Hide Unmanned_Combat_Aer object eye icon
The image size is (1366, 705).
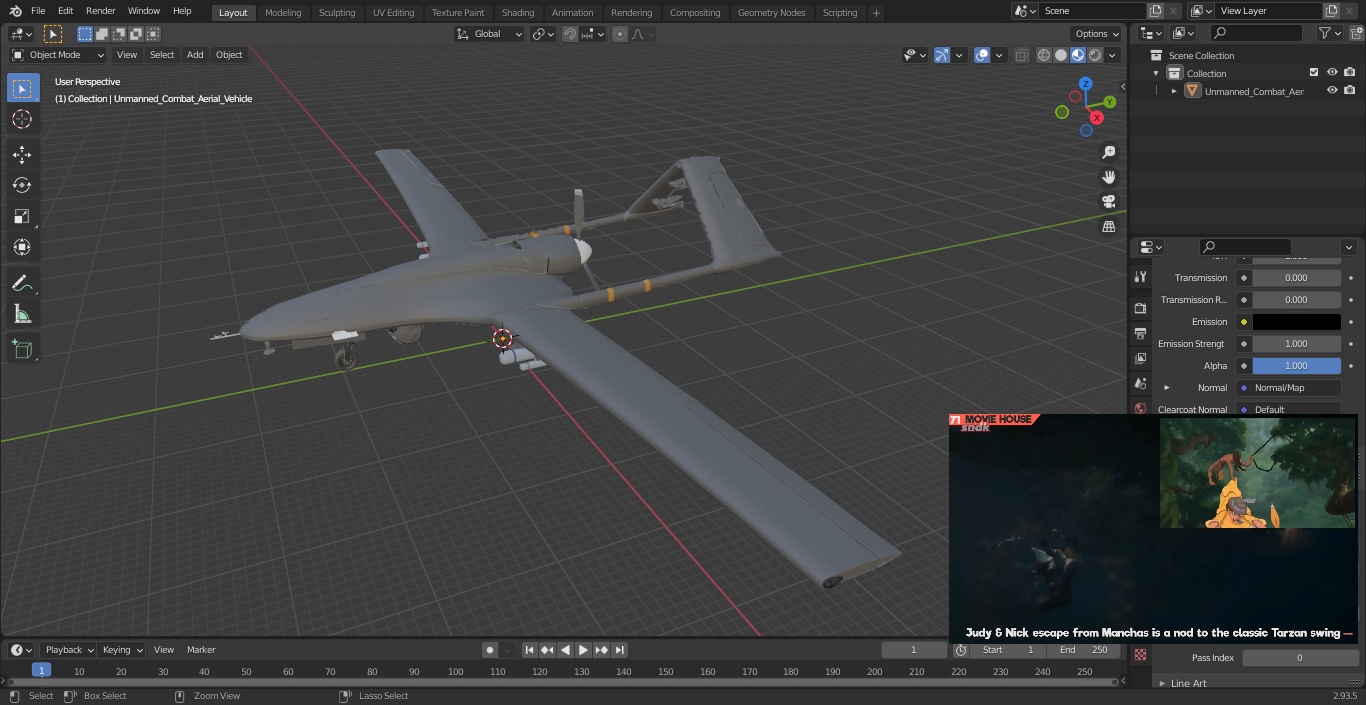click(x=1332, y=91)
